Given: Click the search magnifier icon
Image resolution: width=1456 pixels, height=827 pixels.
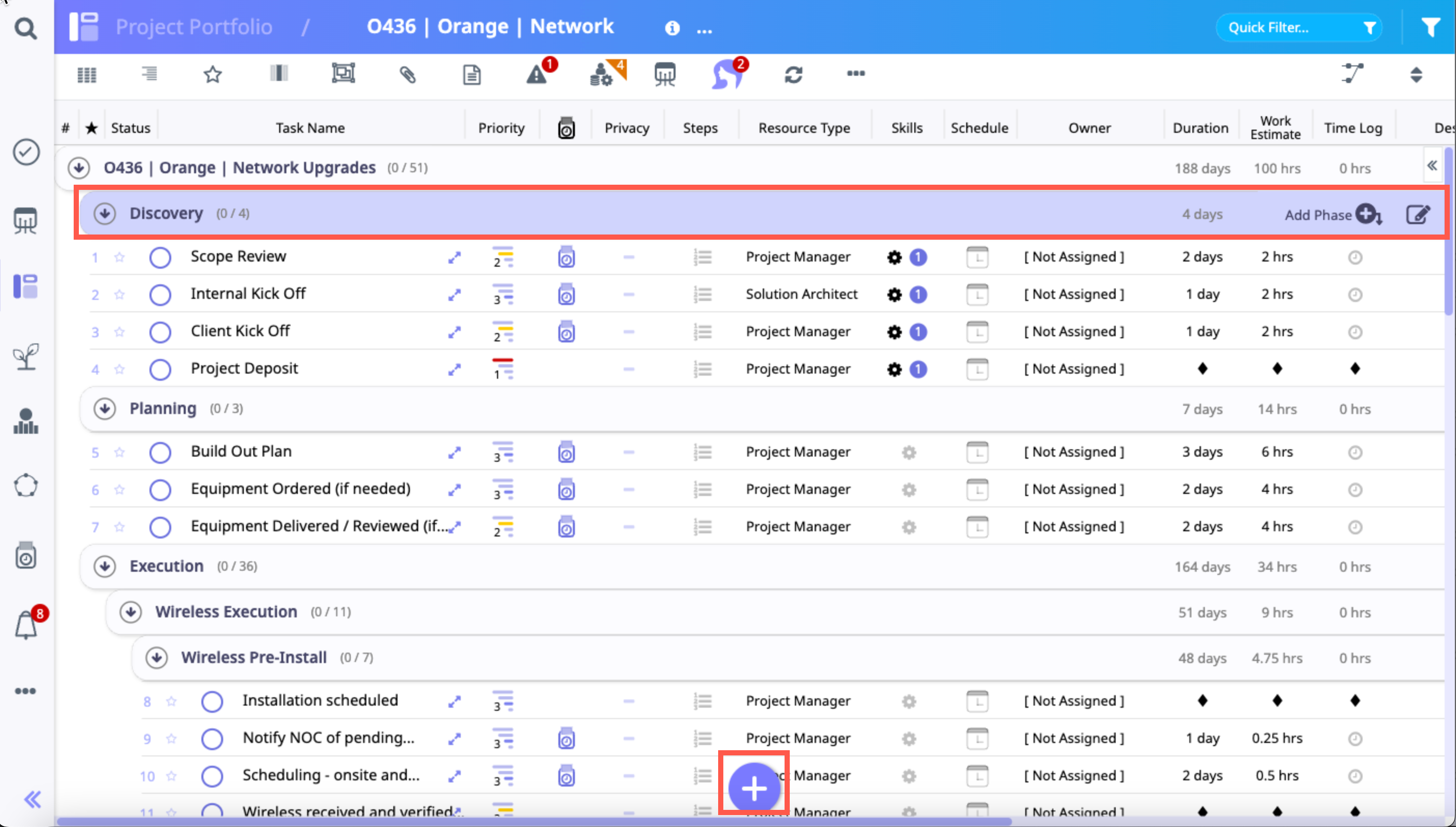Looking at the screenshot, I should coord(25,28).
